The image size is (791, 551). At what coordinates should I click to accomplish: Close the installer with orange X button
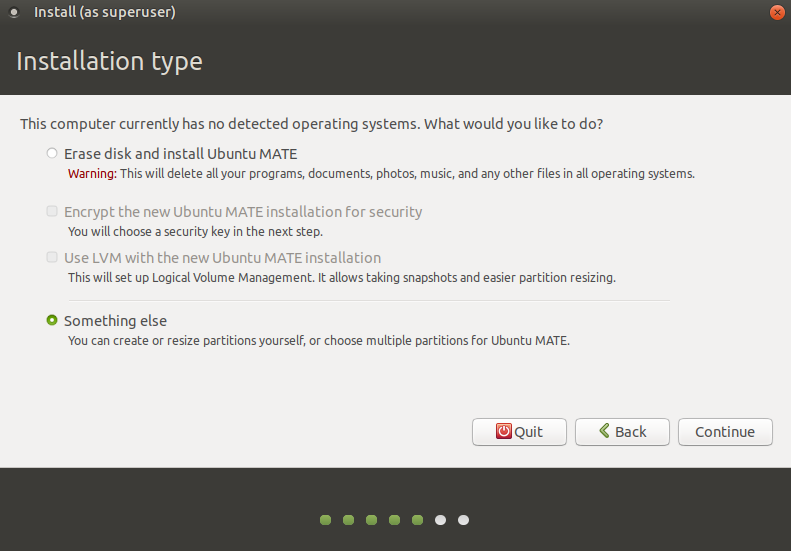click(777, 12)
